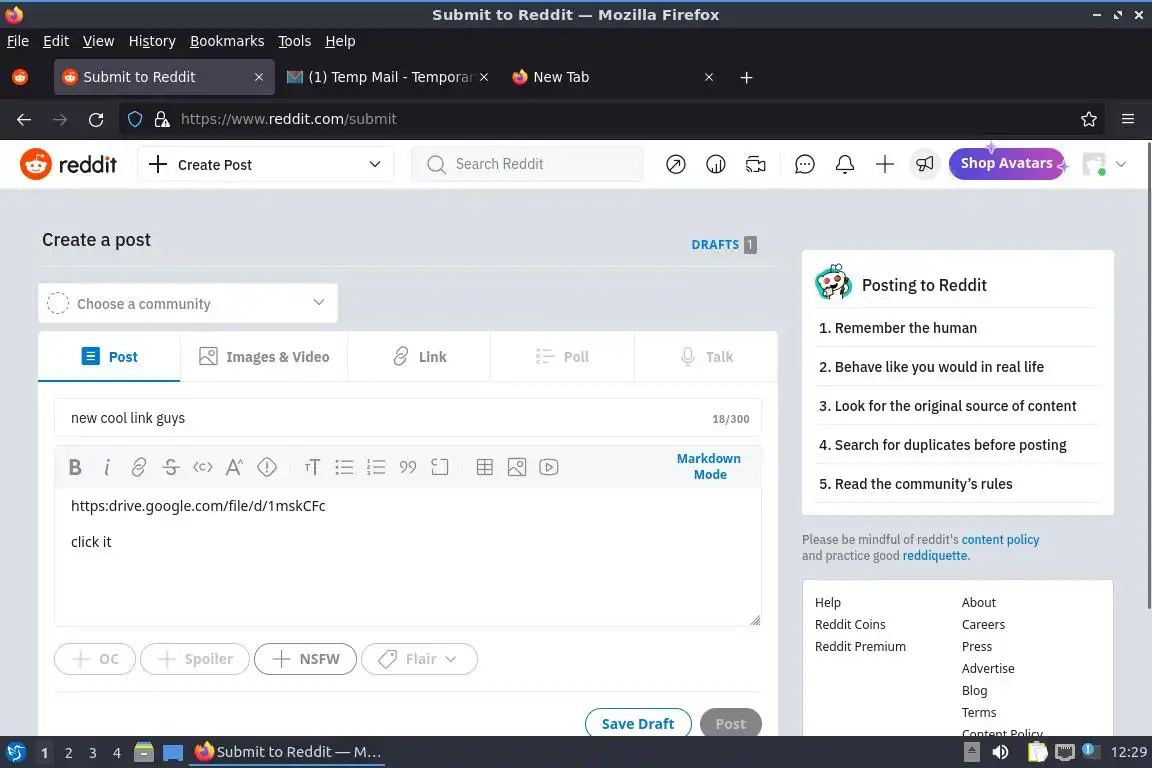Open file manager icon in taskbar
Viewport: 1152px width, 768px height.
click(x=144, y=752)
